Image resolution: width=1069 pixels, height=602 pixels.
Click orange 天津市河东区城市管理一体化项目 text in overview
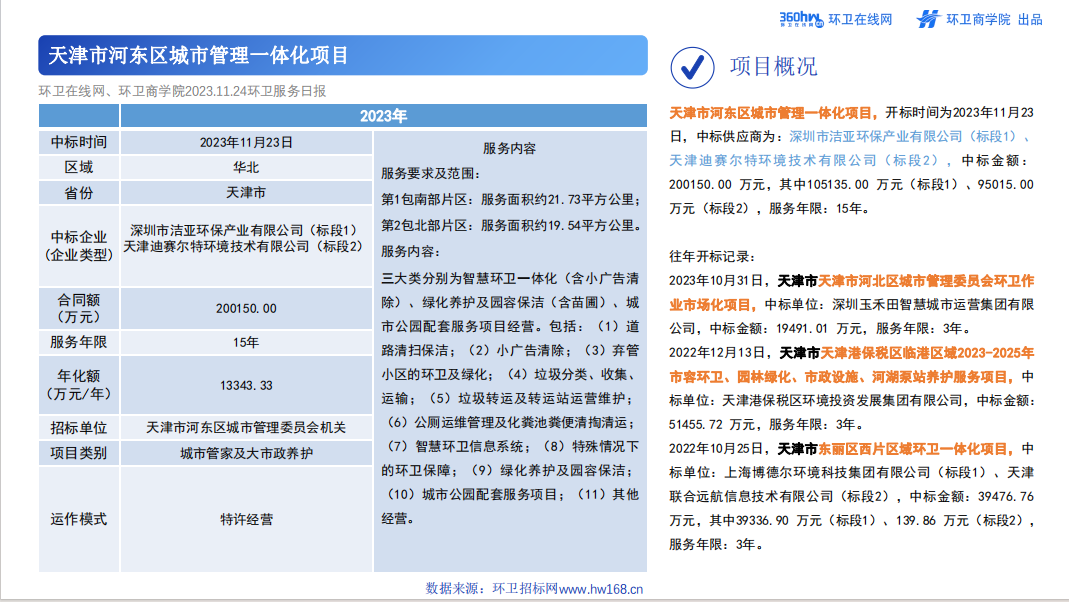coord(774,113)
